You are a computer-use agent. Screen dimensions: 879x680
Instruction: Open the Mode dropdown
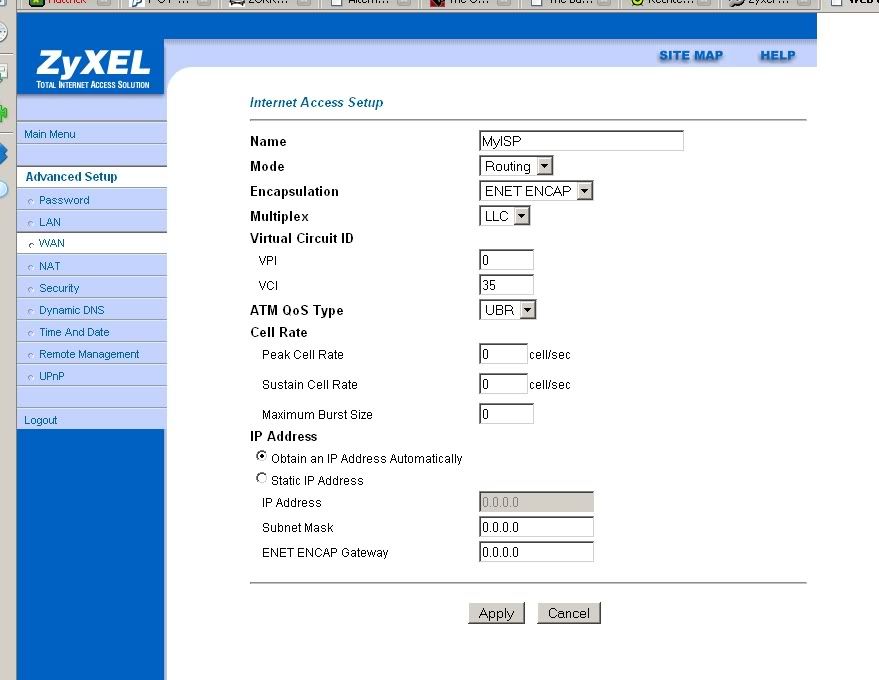(516, 166)
